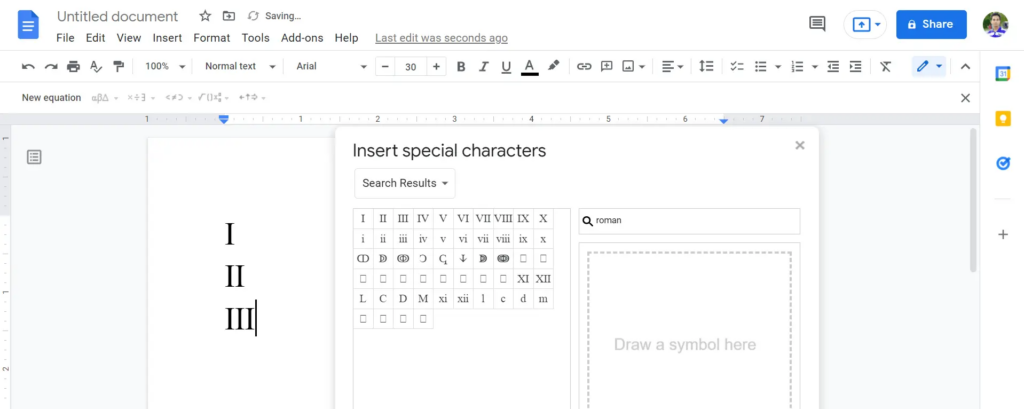Open Google Keep in the side panel
Viewport: 1024px width, 409px height.
click(1003, 118)
